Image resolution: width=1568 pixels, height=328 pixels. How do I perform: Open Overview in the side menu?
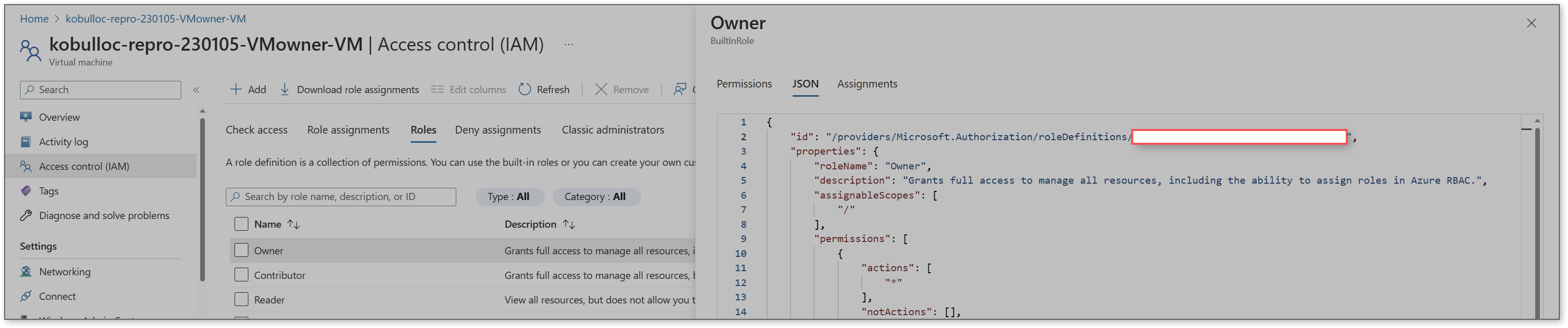pyautogui.click(x=59, y=118)
